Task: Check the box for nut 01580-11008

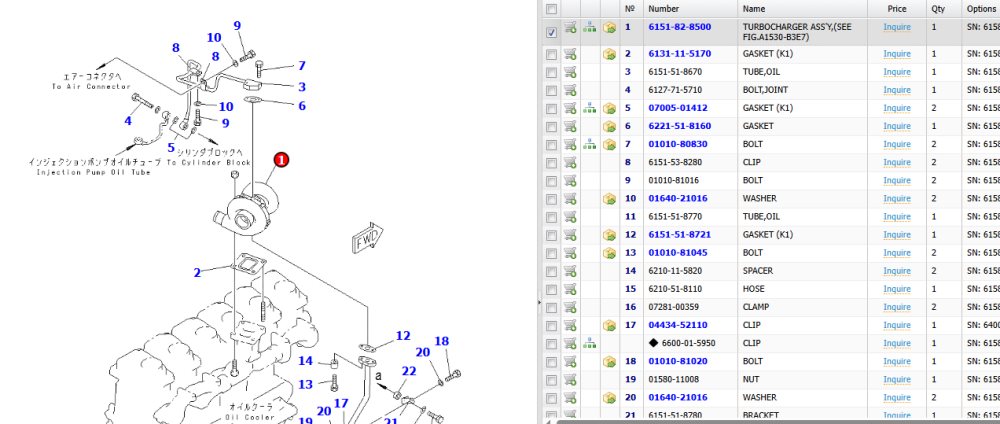Action: coord(552,380)
